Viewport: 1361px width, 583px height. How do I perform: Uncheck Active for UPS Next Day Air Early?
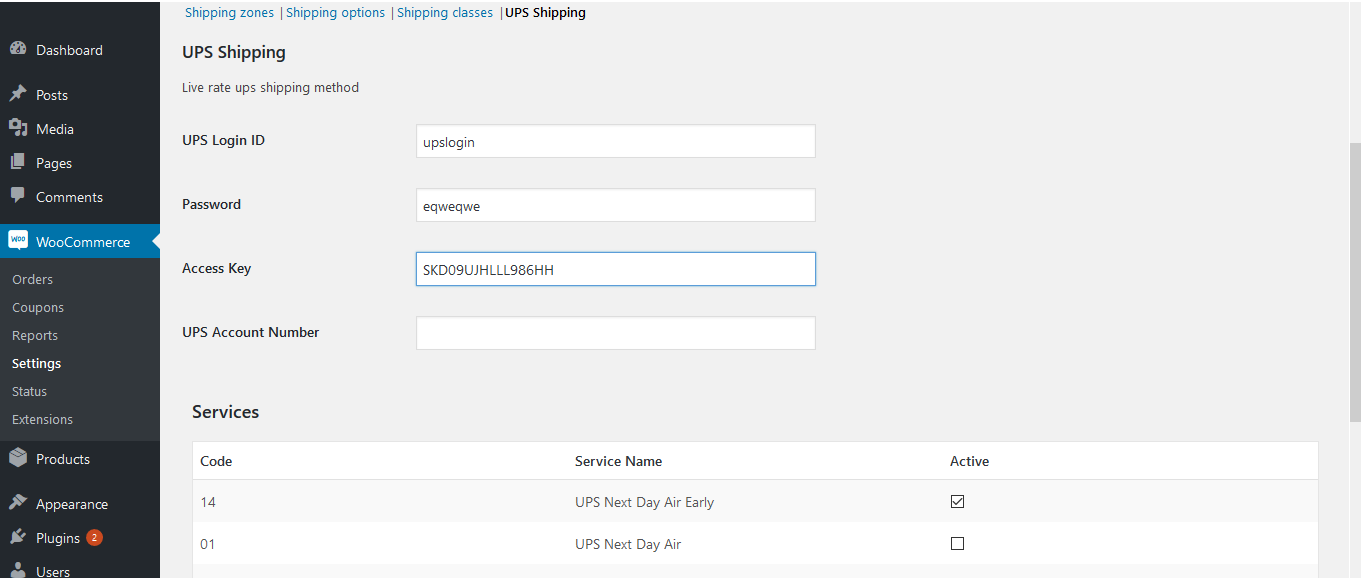(957, 502)
